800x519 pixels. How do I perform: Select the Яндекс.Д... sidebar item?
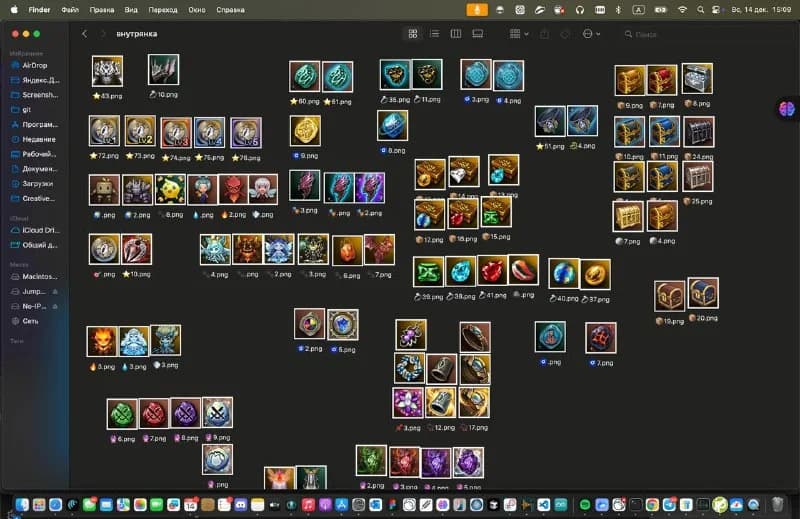click(x=35, y=80)
